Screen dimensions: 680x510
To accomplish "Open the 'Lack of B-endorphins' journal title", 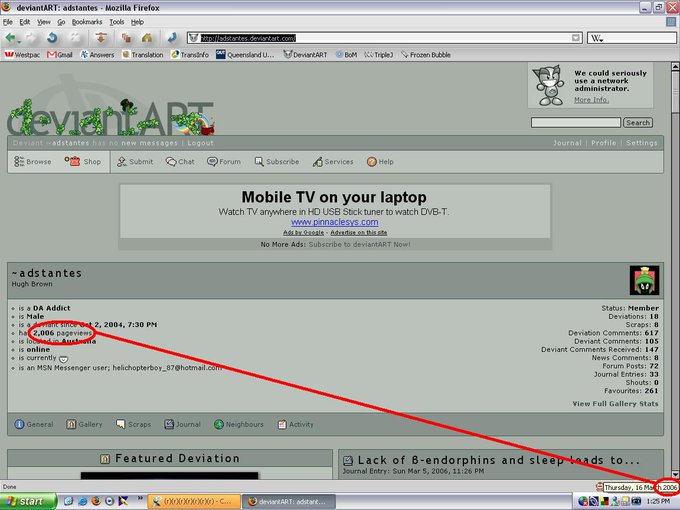I will click(x=498, y=460).
